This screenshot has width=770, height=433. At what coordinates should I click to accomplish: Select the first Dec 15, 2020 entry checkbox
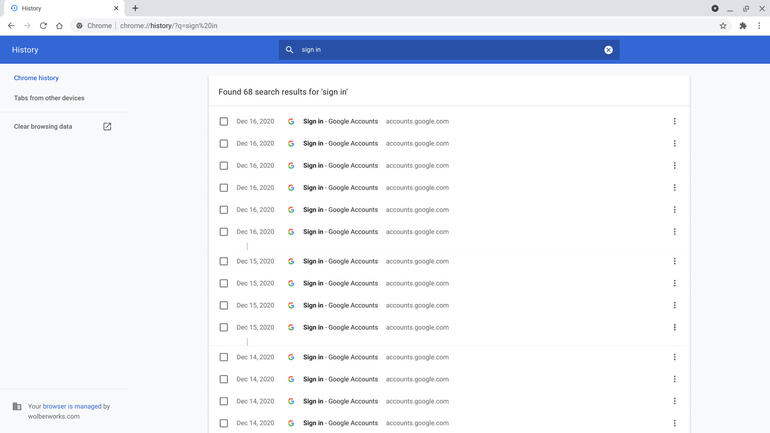coord(224,262)
